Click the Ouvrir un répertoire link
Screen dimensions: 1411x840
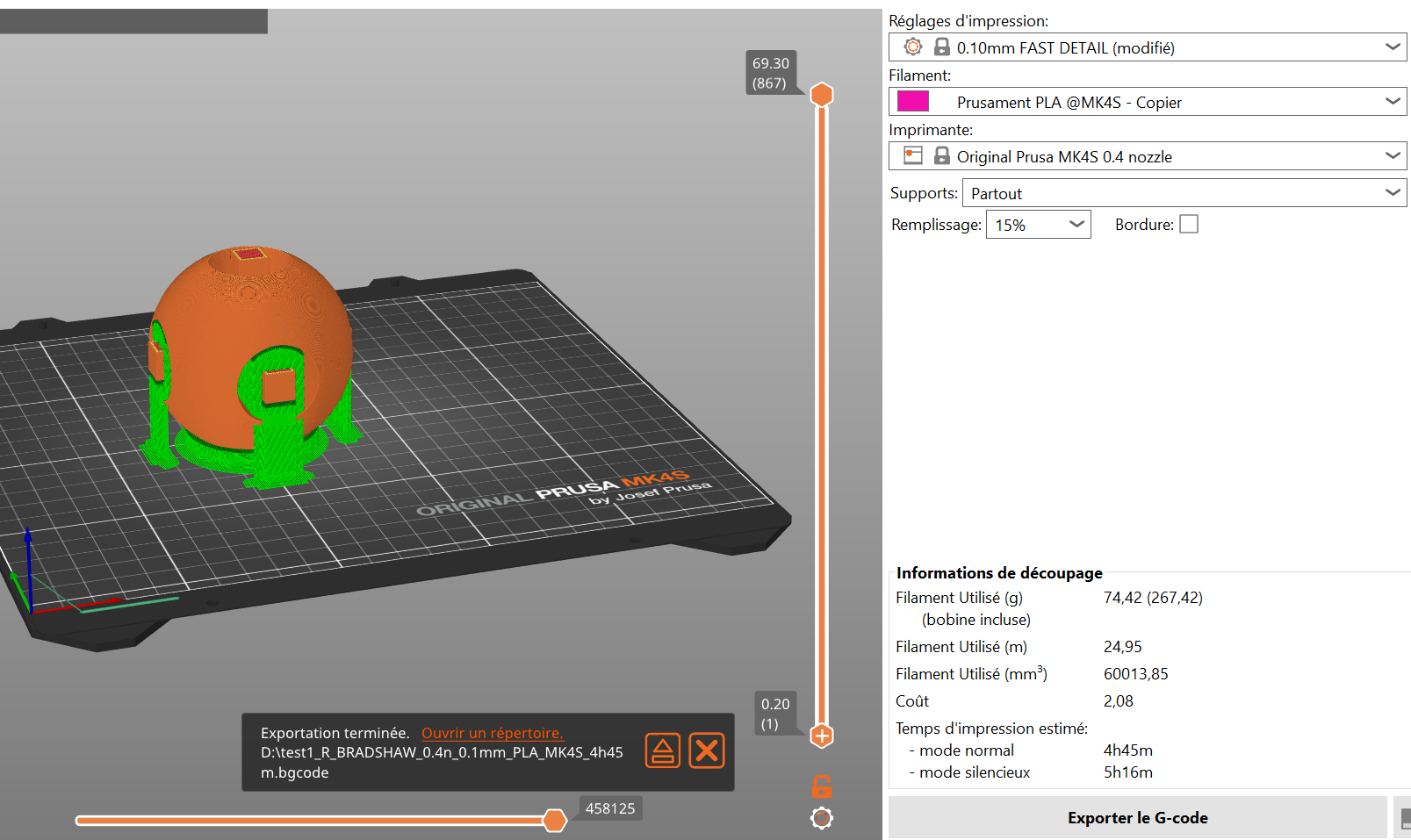pos(492,733)
